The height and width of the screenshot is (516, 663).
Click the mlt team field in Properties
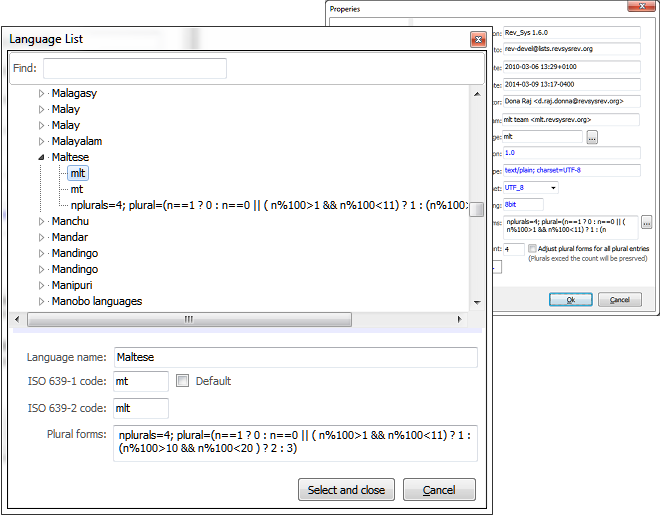coord(570,120)
